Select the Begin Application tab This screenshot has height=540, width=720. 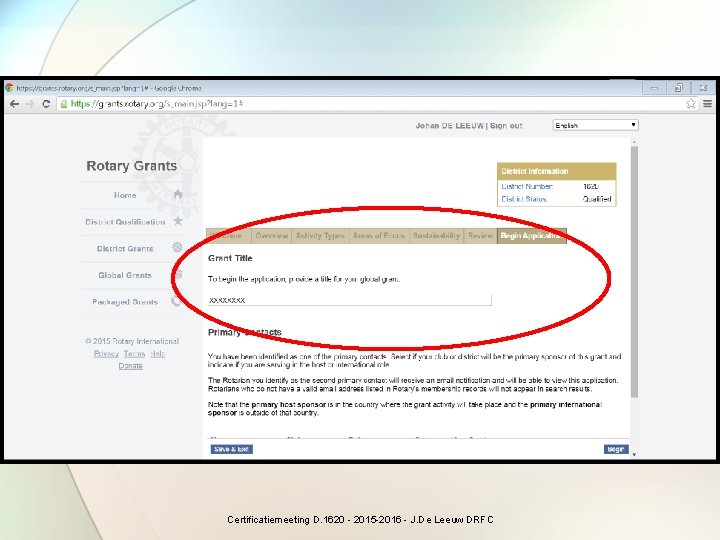532,236
